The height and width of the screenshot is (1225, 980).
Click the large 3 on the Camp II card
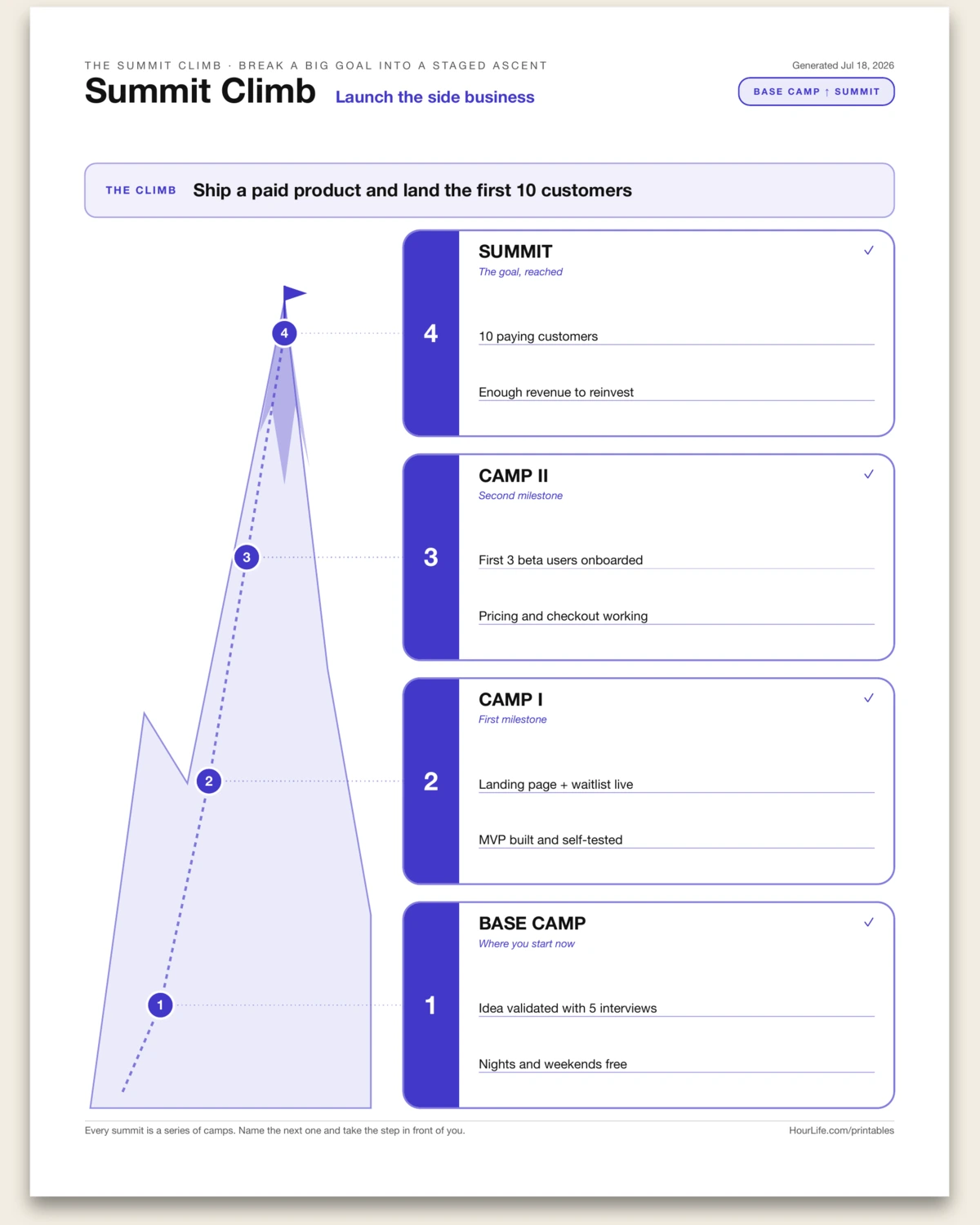(430, 557)
